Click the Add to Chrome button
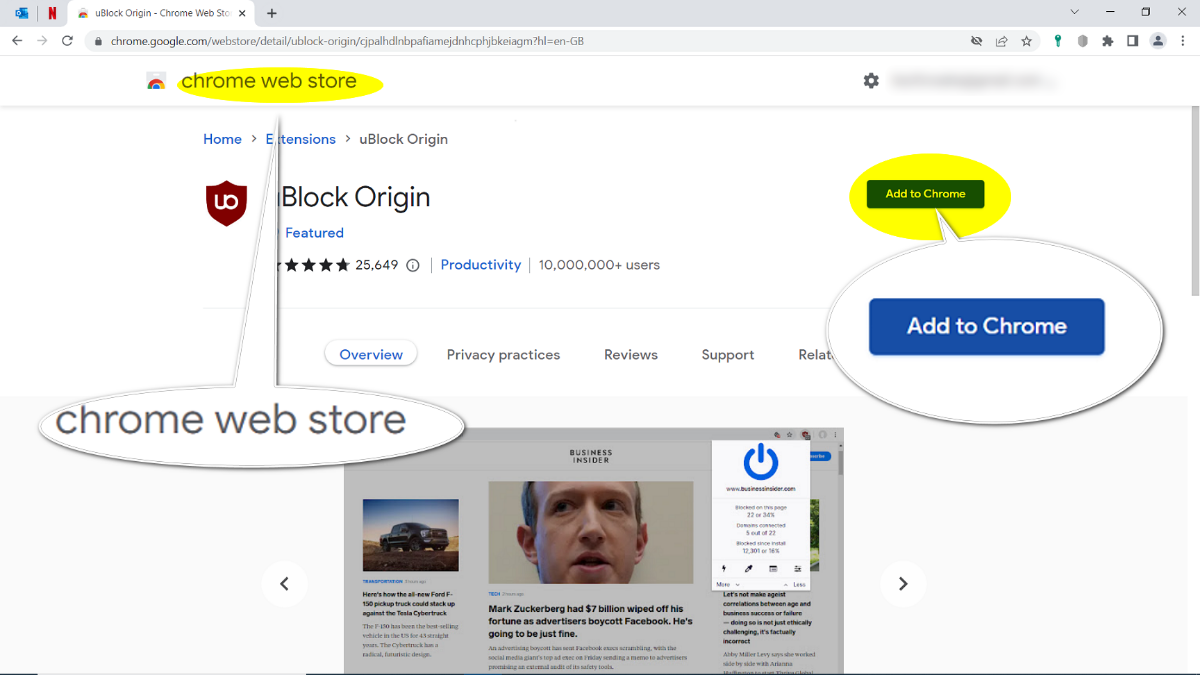This screenshot has height=675, width=1200. click(x=925, y=194)
